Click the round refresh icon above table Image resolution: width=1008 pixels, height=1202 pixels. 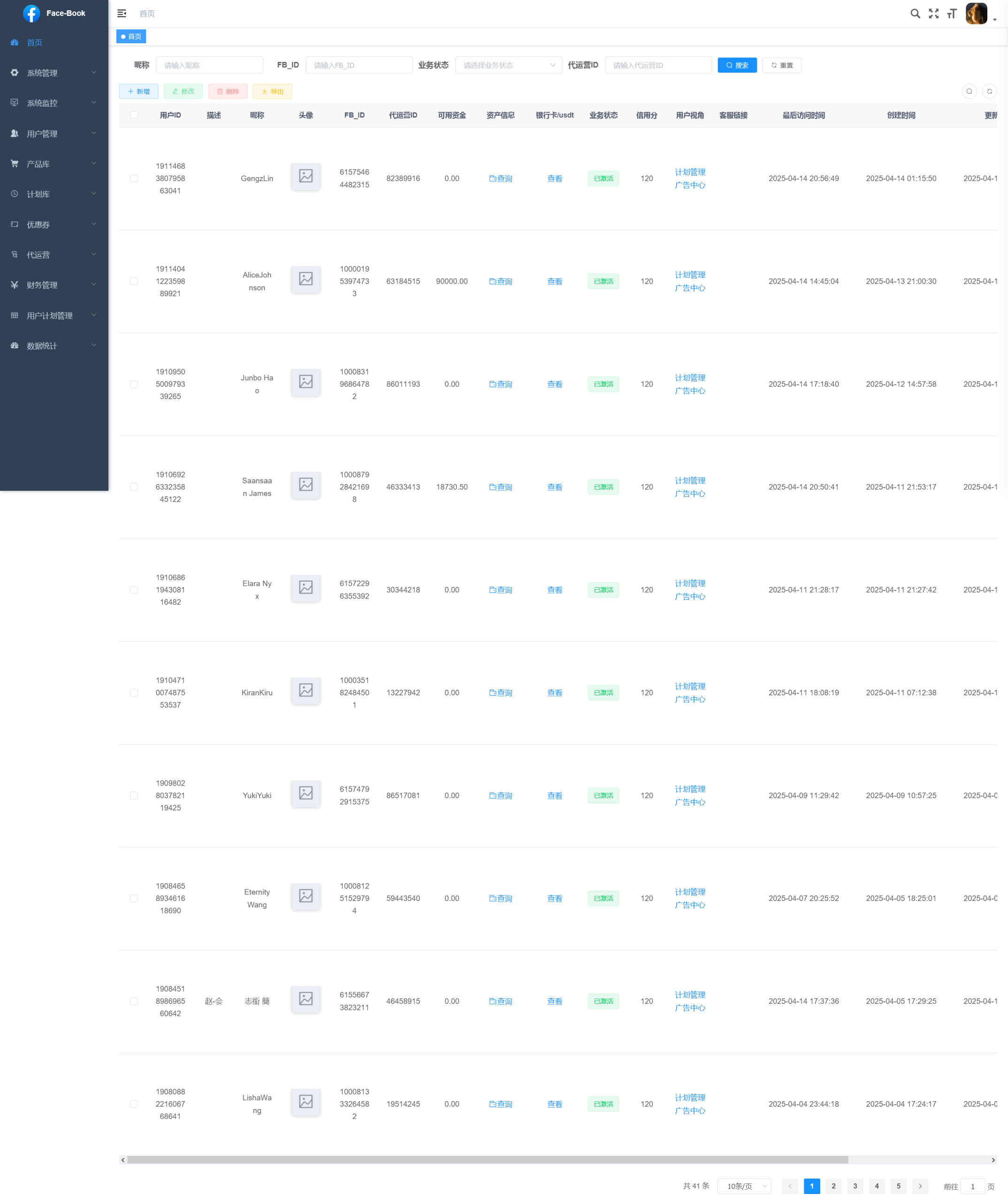[x=989, y=92]
